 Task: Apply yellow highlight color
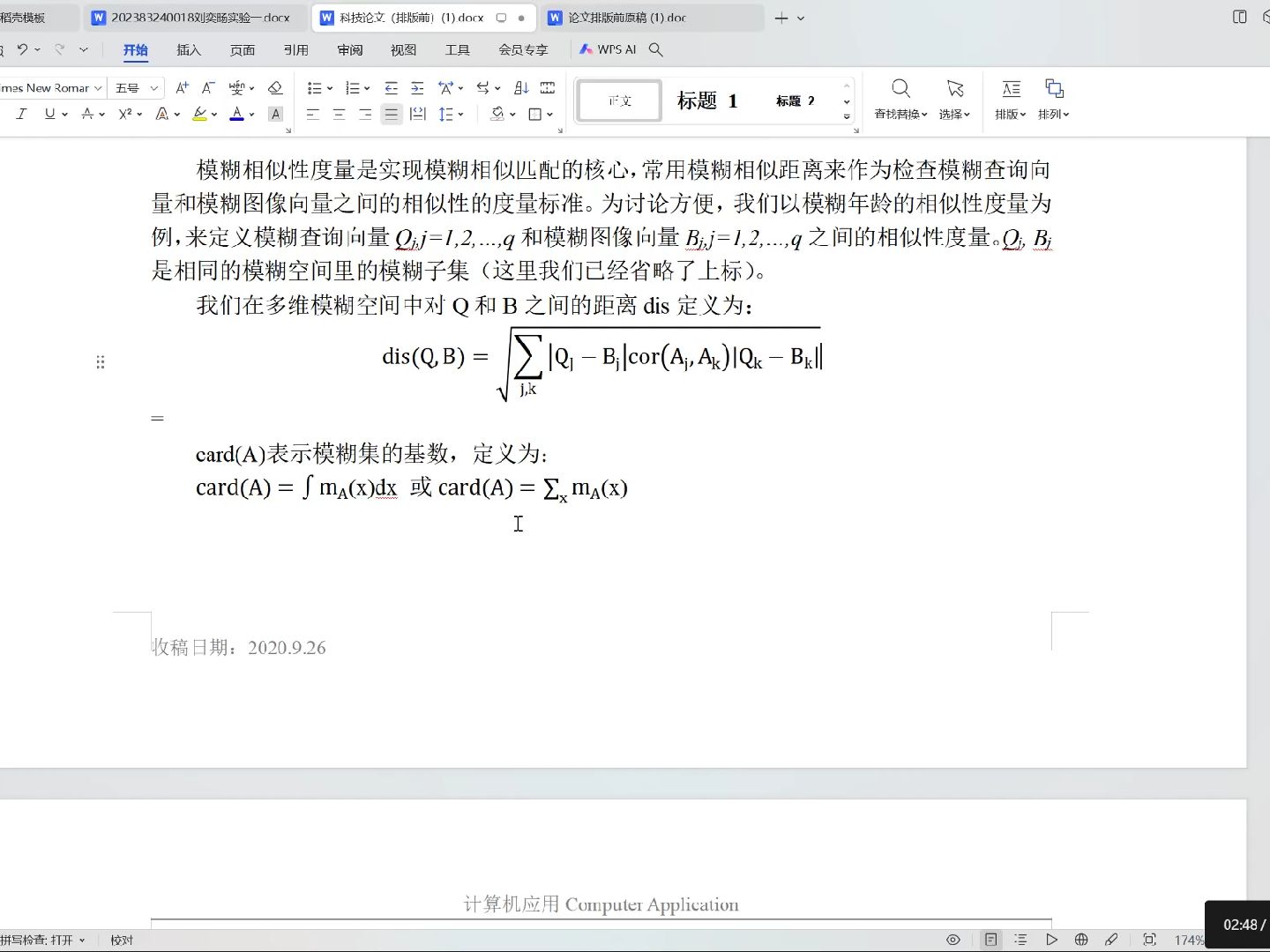[200, 114]
